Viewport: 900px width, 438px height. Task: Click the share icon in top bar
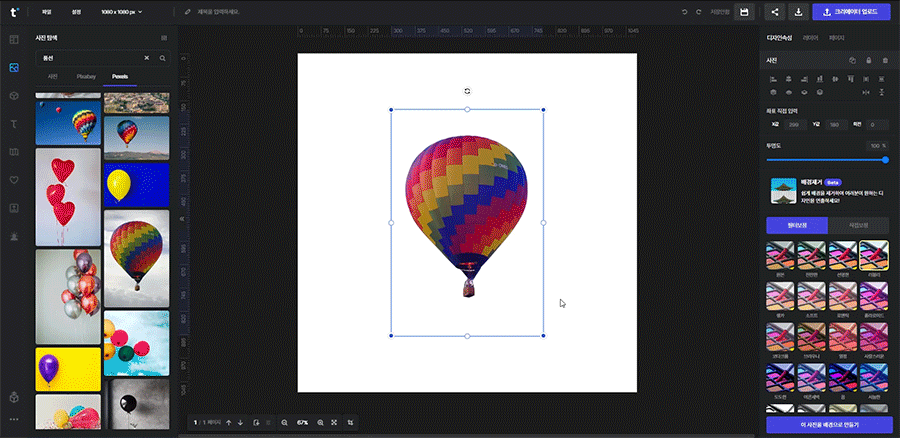click(x=775, y=12)
